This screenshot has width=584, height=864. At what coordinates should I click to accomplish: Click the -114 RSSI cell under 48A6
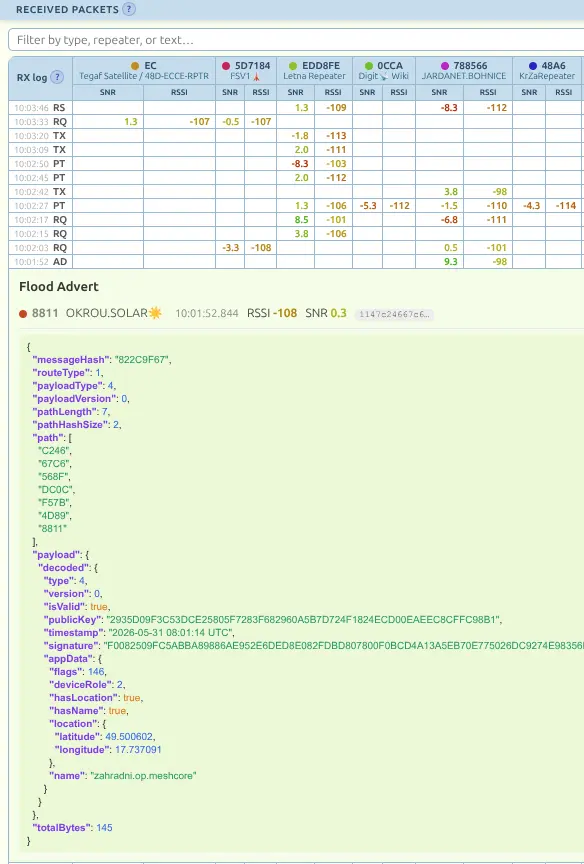coord(564,206)
